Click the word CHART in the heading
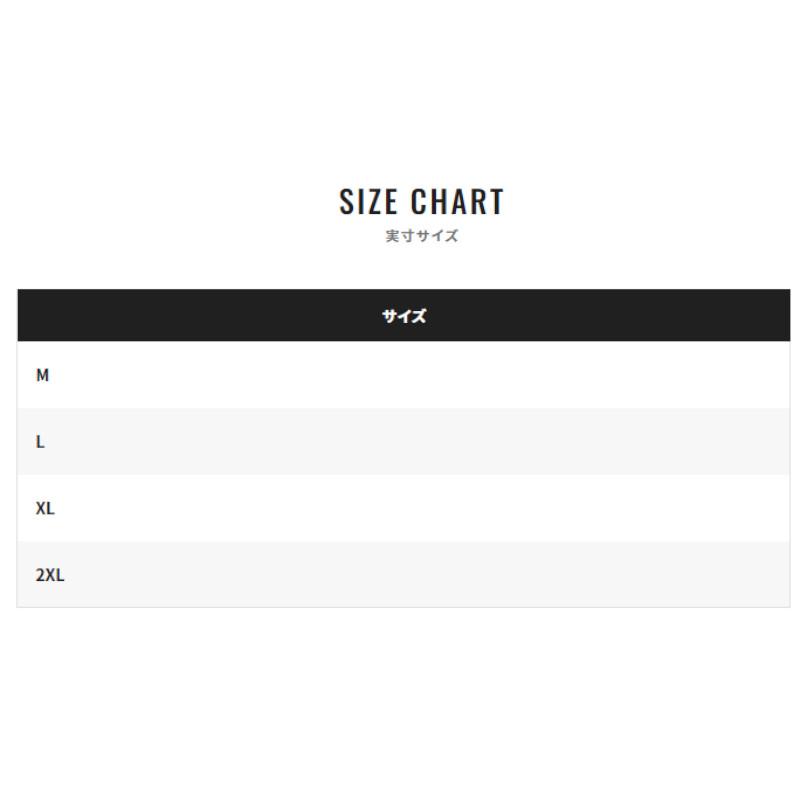 point(458,202)
